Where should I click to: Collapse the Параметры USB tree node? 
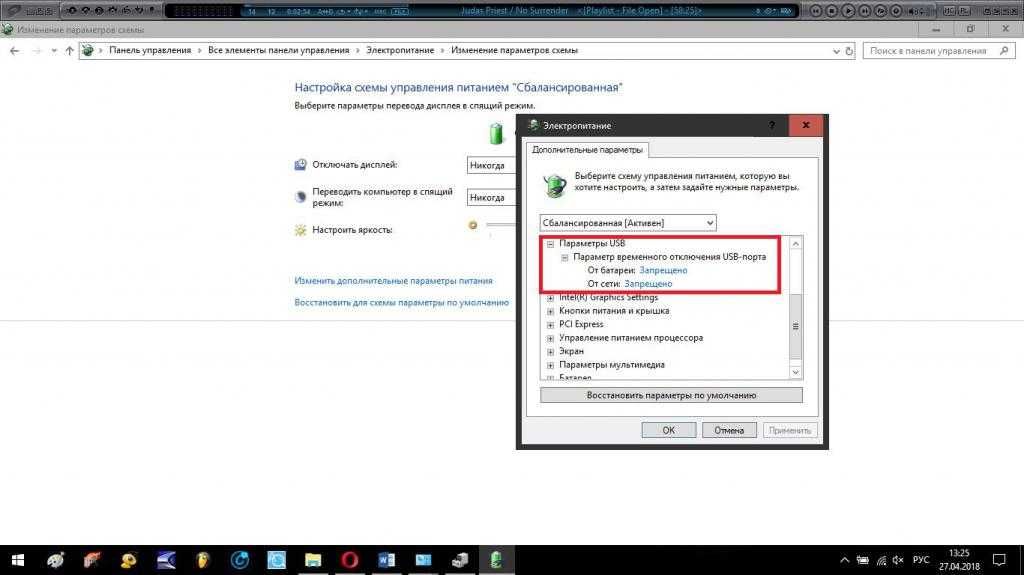[x=550, y=243]
